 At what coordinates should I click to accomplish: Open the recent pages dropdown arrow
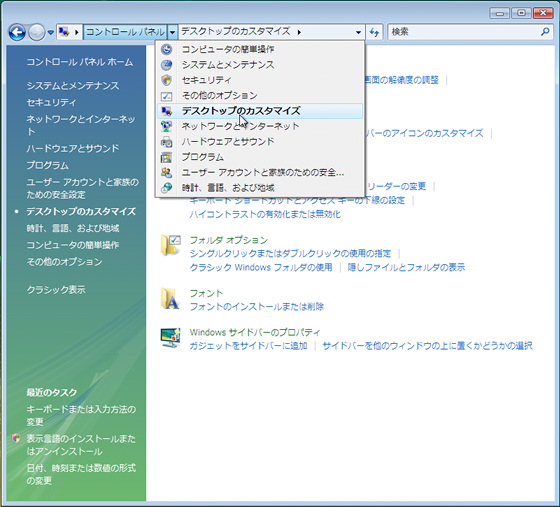point(50,33)
